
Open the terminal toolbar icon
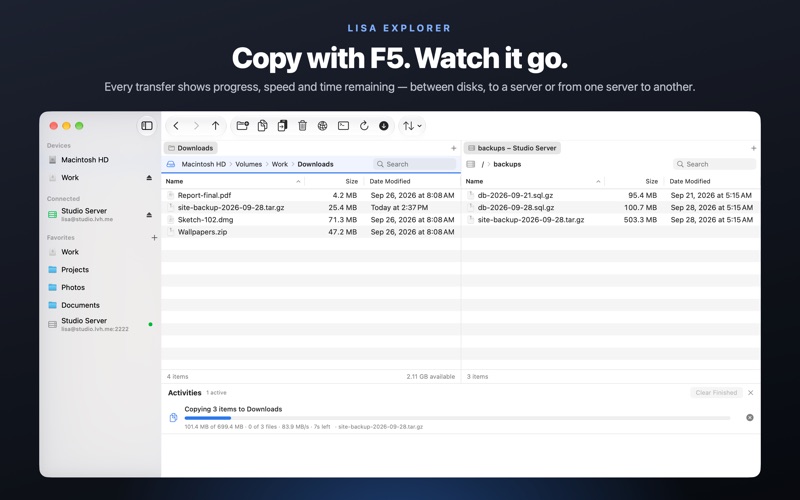(343, 126)
